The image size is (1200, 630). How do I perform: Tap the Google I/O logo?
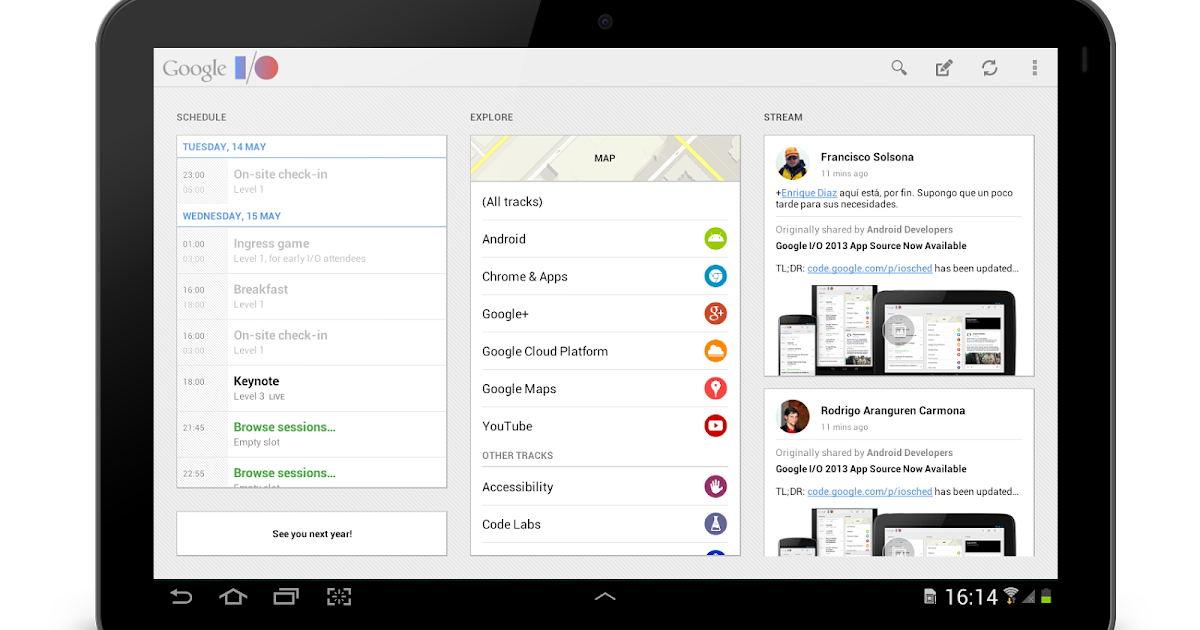pos(220,68)
